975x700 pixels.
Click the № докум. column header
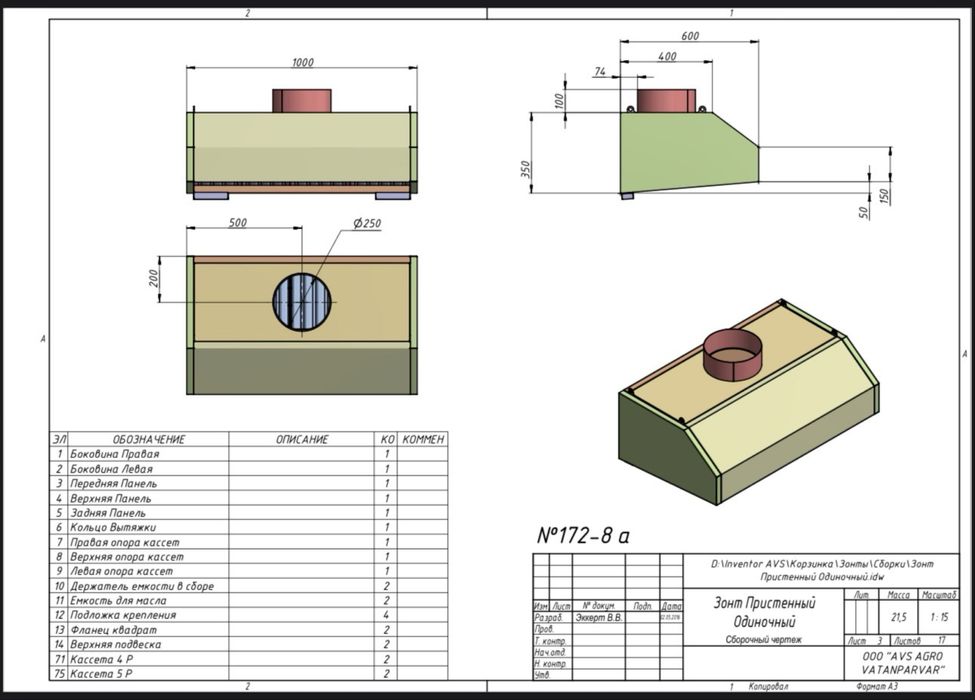coord(599,606)
